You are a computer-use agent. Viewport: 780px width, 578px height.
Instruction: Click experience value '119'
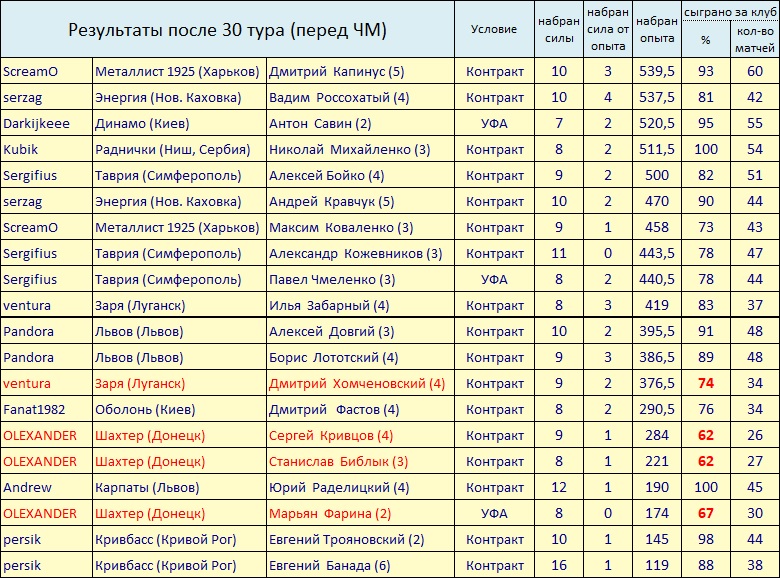coord(657,566)
